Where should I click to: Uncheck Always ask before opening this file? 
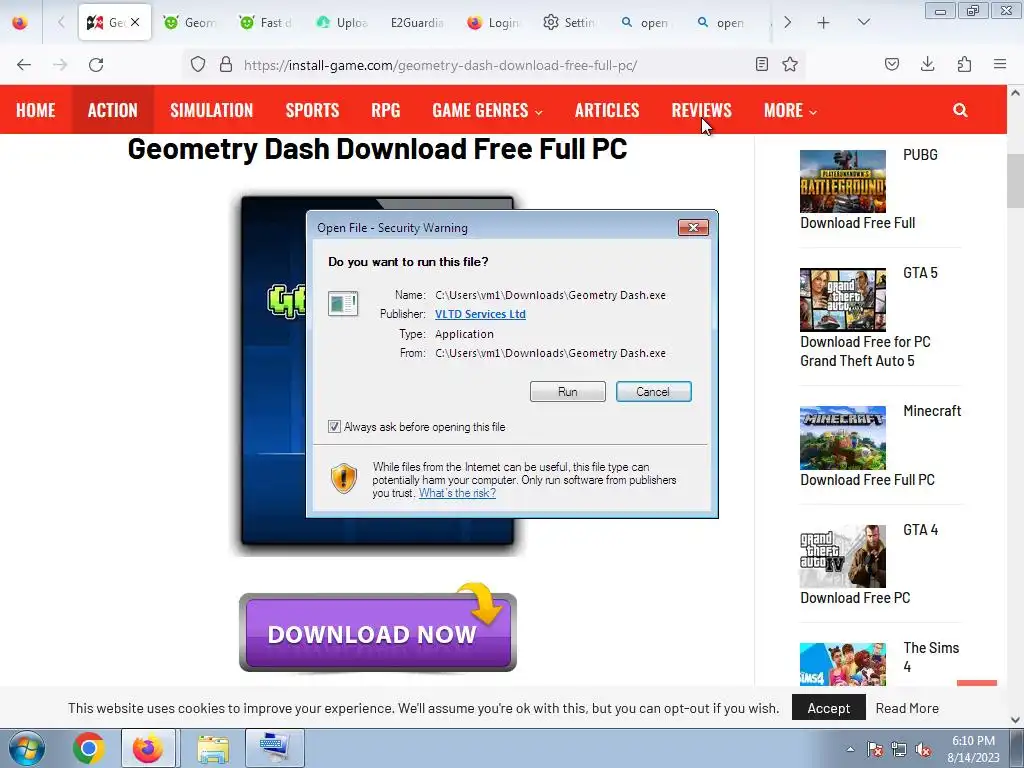334,426
